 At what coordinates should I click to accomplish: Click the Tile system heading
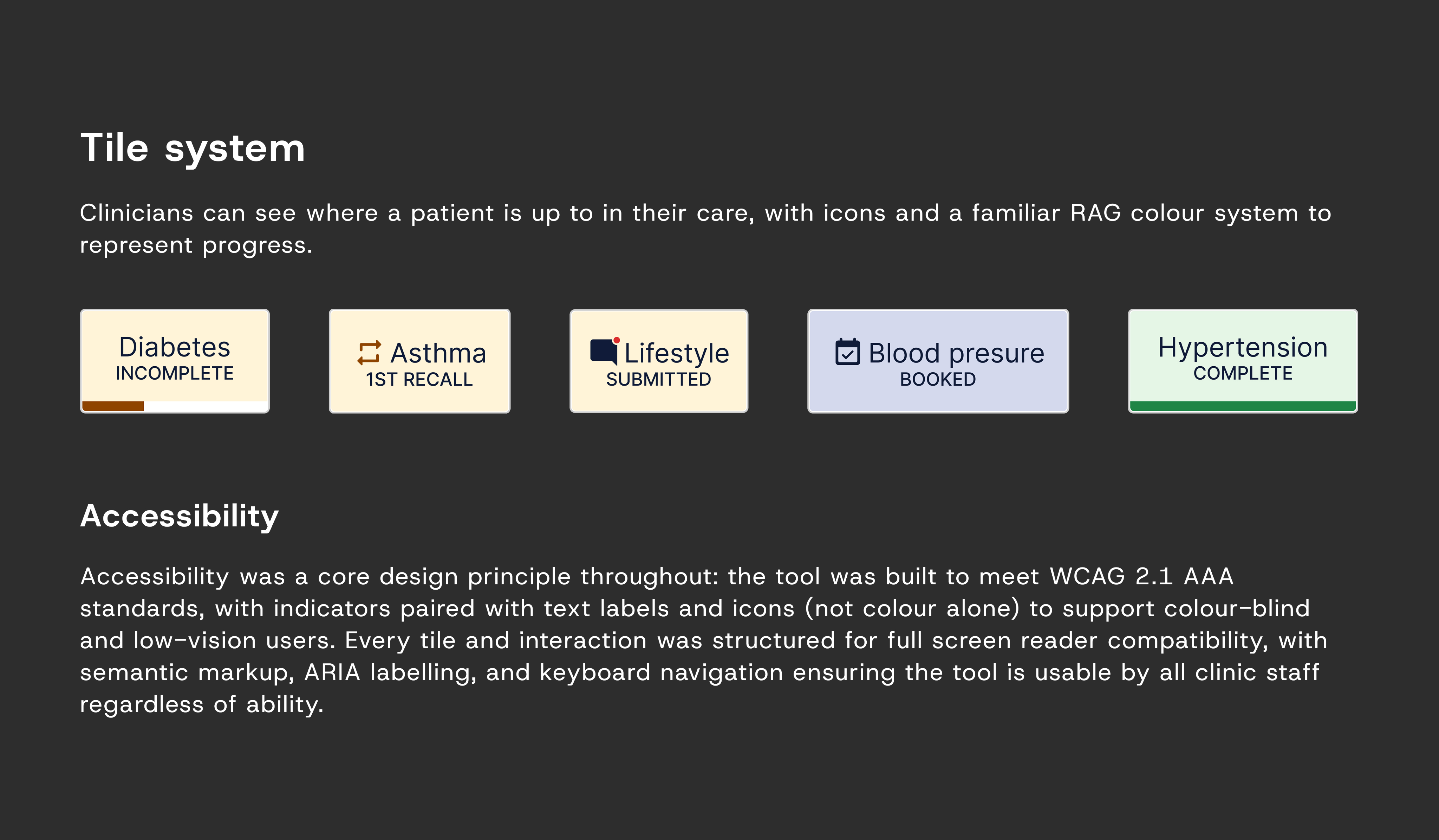tap(193, 148)
